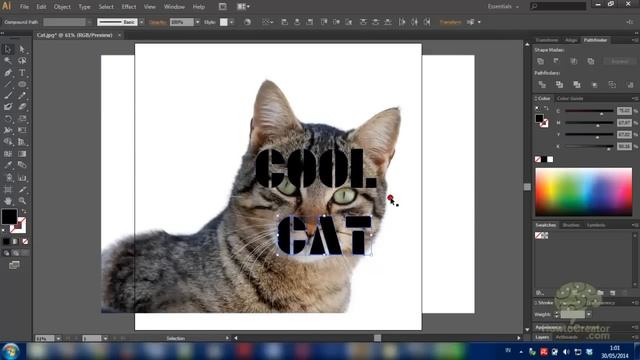Click the Crop pathfinder icon
The image size is (640, 360).
pos(595,84)
